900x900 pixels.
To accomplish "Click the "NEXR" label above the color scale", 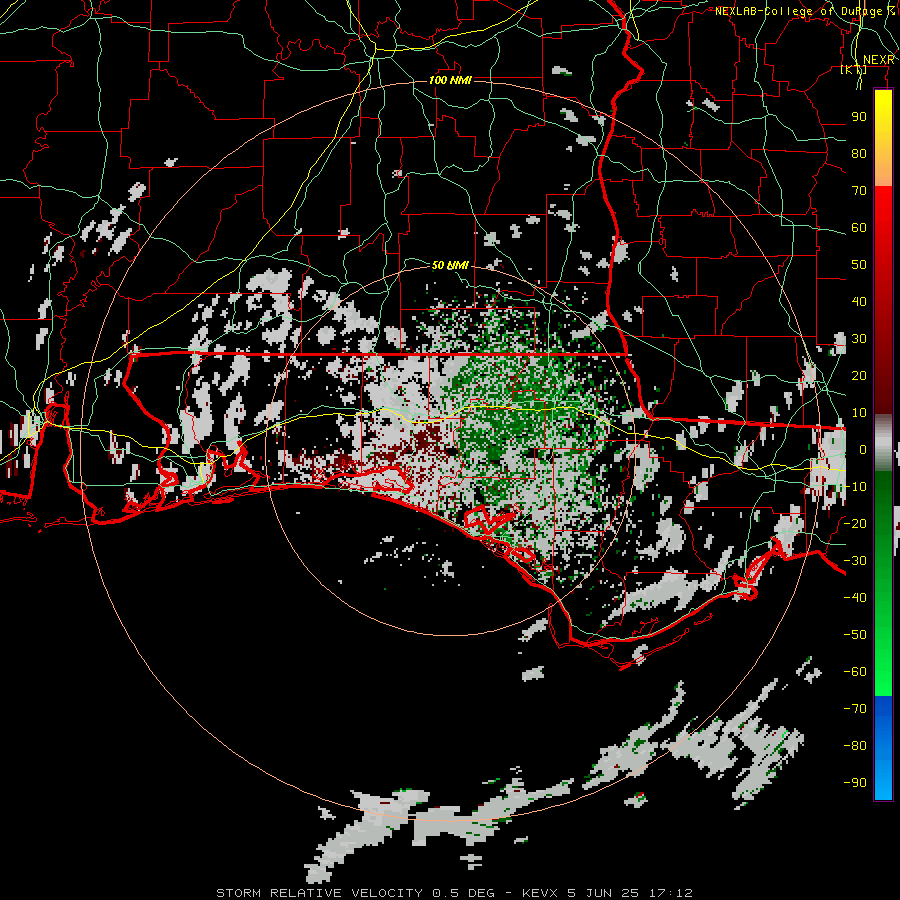I will coord(879,60).
